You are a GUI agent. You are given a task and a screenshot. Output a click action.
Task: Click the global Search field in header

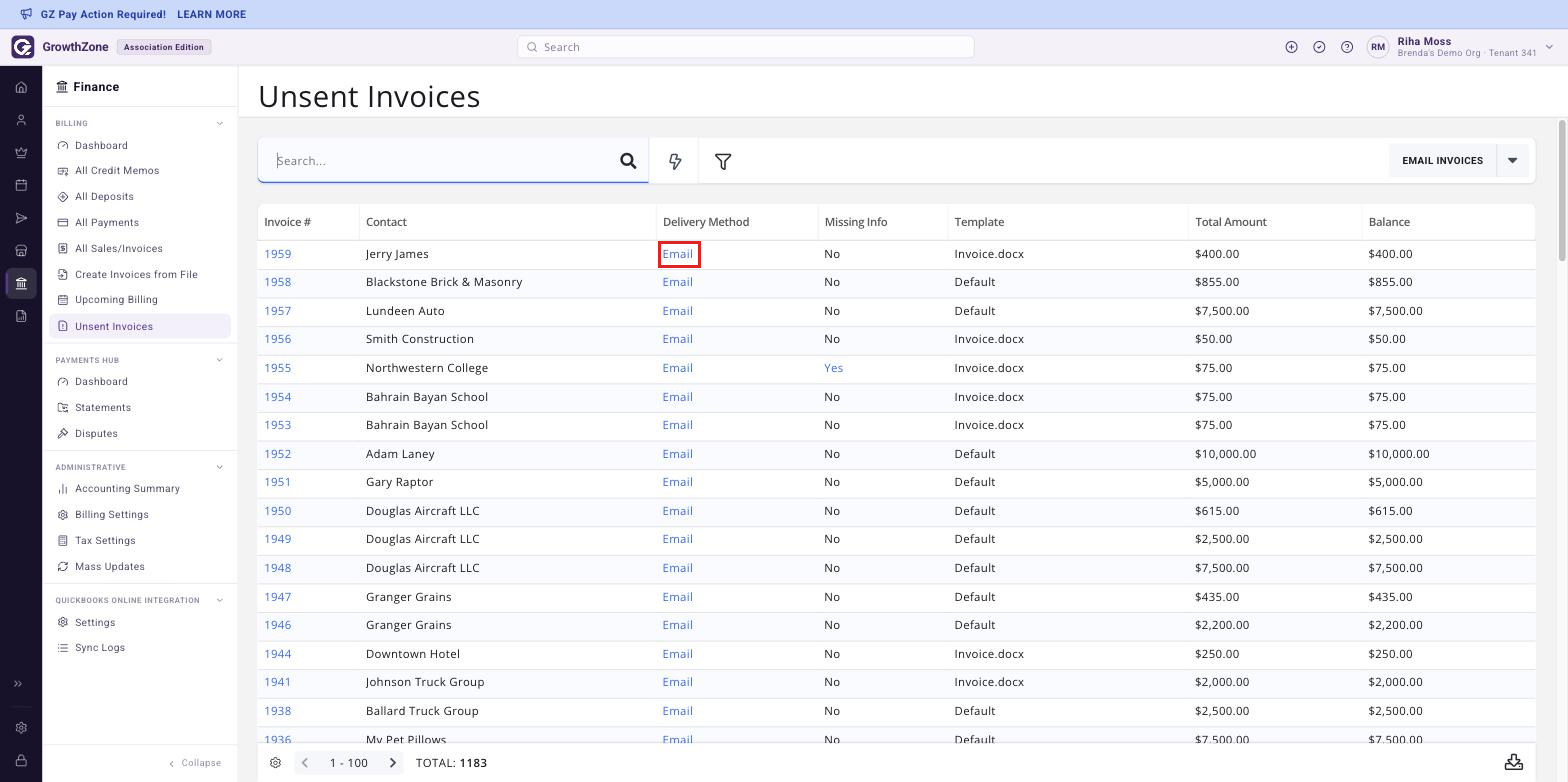(745, 47)
